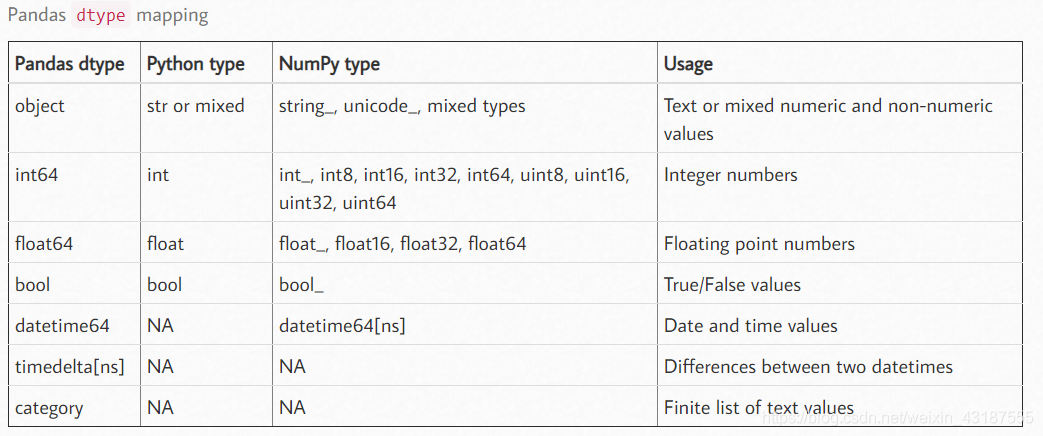Click the 'bool_' NumPy type cell
The image size is (1043, 436).
coord(301,285)
